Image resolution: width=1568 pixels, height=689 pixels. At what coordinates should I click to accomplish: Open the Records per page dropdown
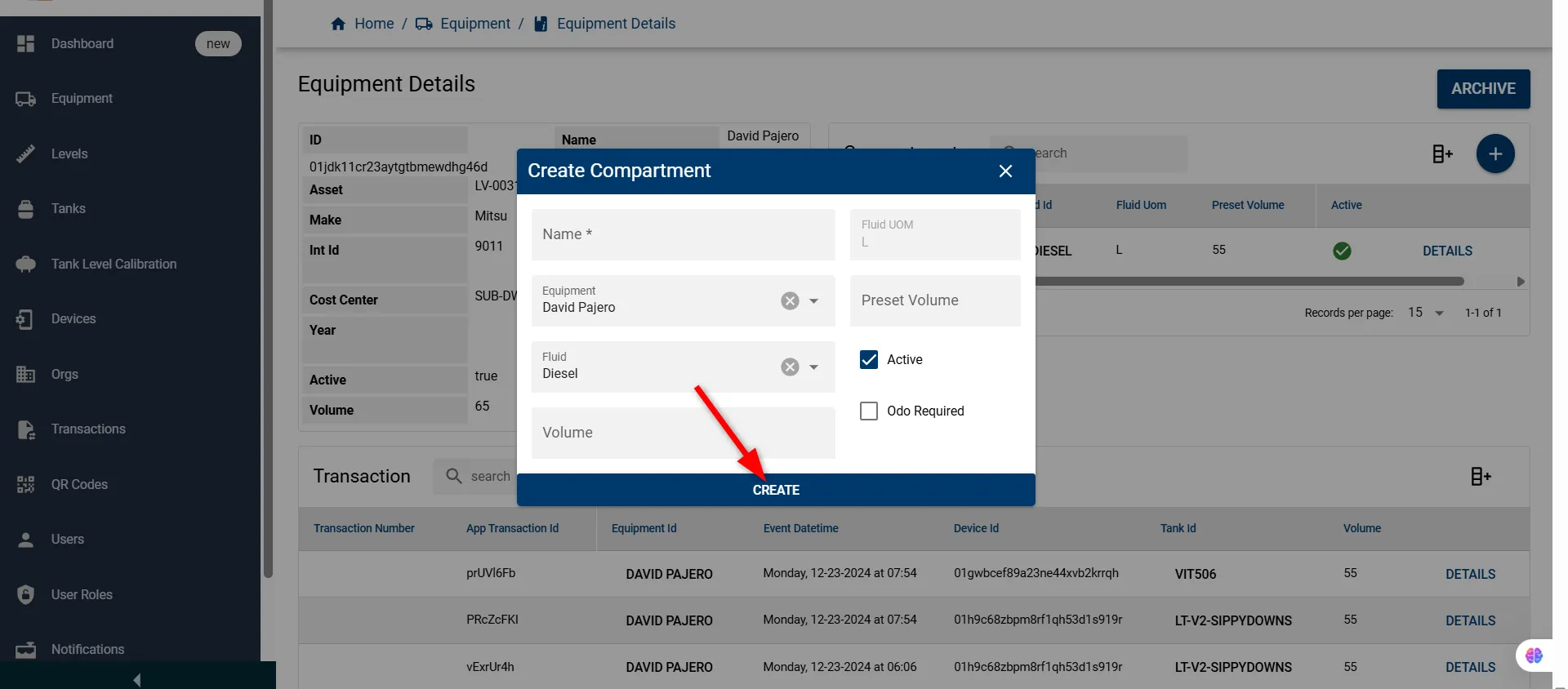[1426, 313]
